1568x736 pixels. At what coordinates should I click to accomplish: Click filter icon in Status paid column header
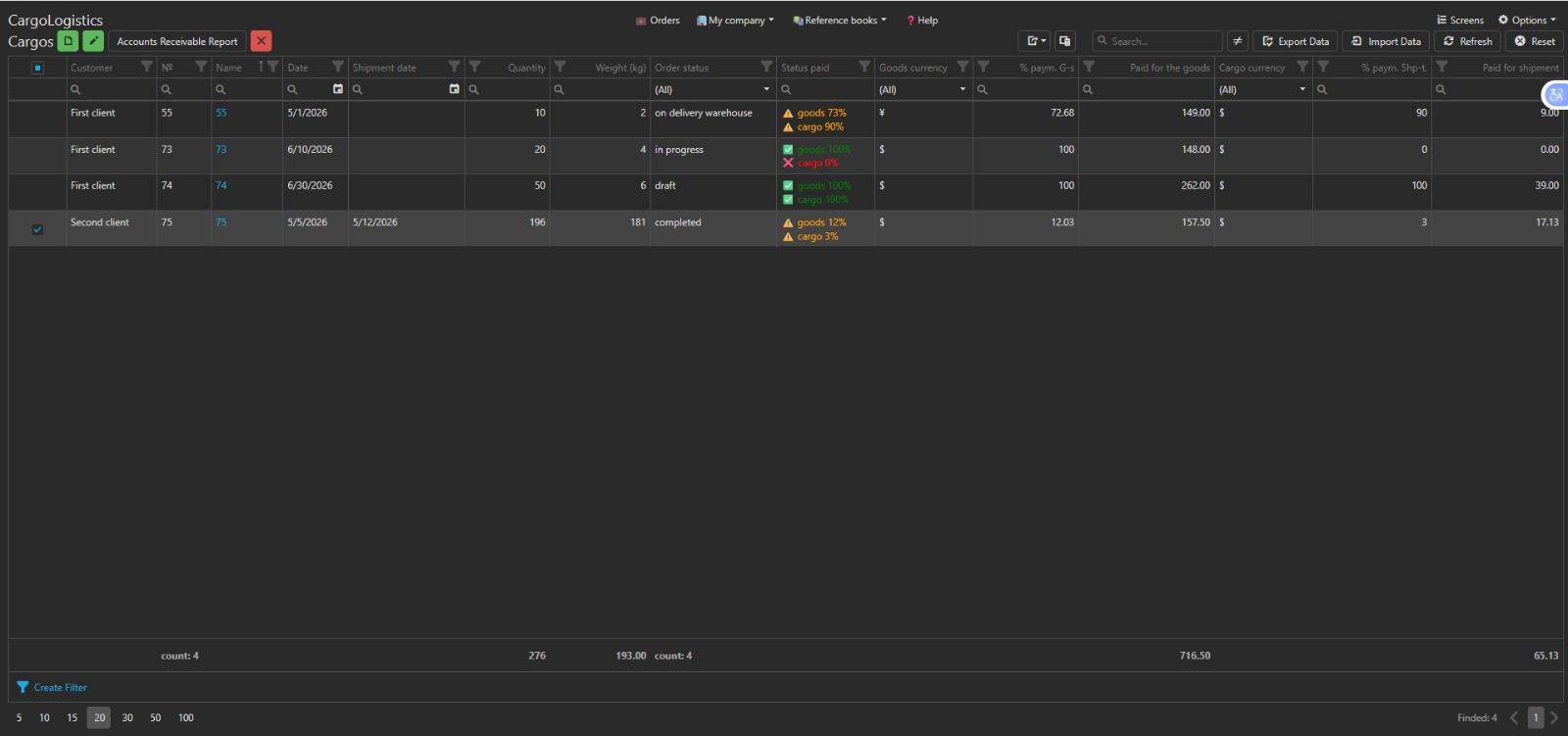click(864, 67)
